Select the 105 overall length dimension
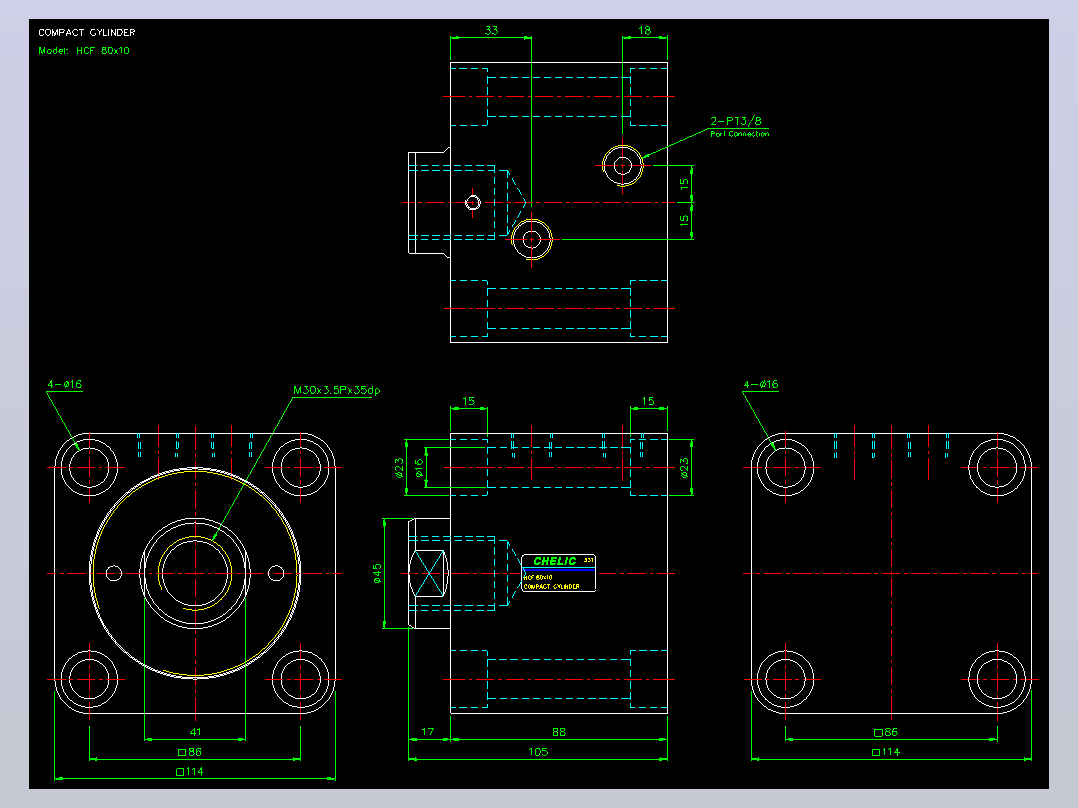Image resolution: width=1078 pixels, height=808 pixels. (x=538, y=752)
